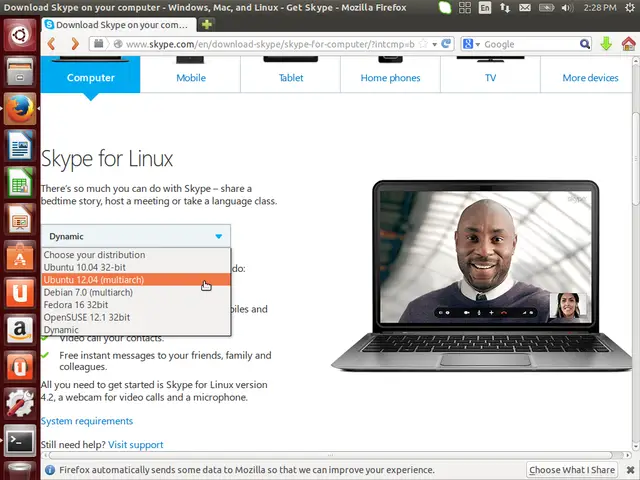The image size is (640, 480).
Task: Open Ubuntu Software Center from the launcher
Action: (20, 256)
